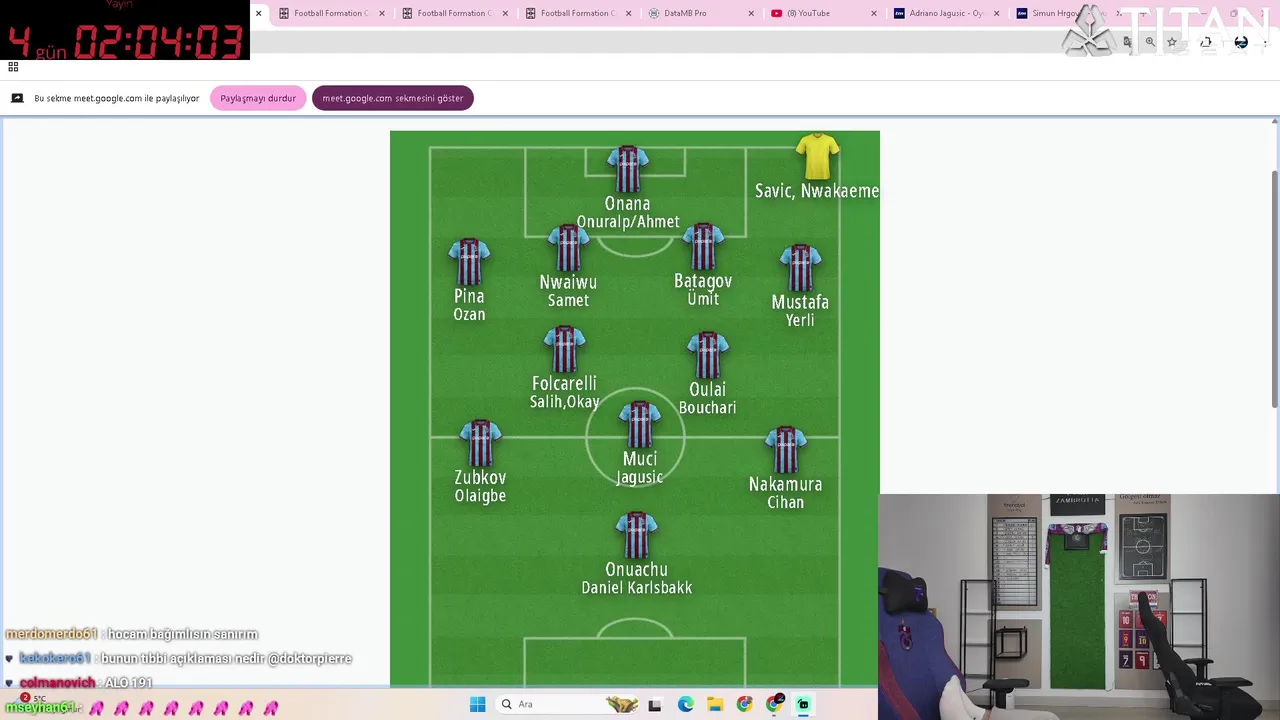Click the Yerli label under Mustafa

point(800,320)
